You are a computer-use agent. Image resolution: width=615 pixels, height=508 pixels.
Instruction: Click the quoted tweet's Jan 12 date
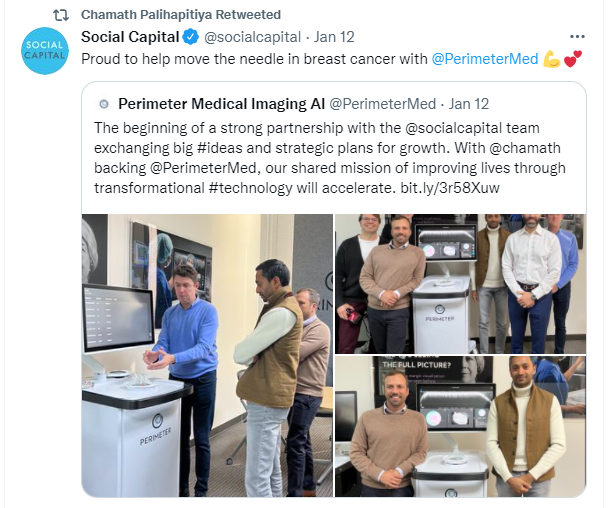point(469,104)
